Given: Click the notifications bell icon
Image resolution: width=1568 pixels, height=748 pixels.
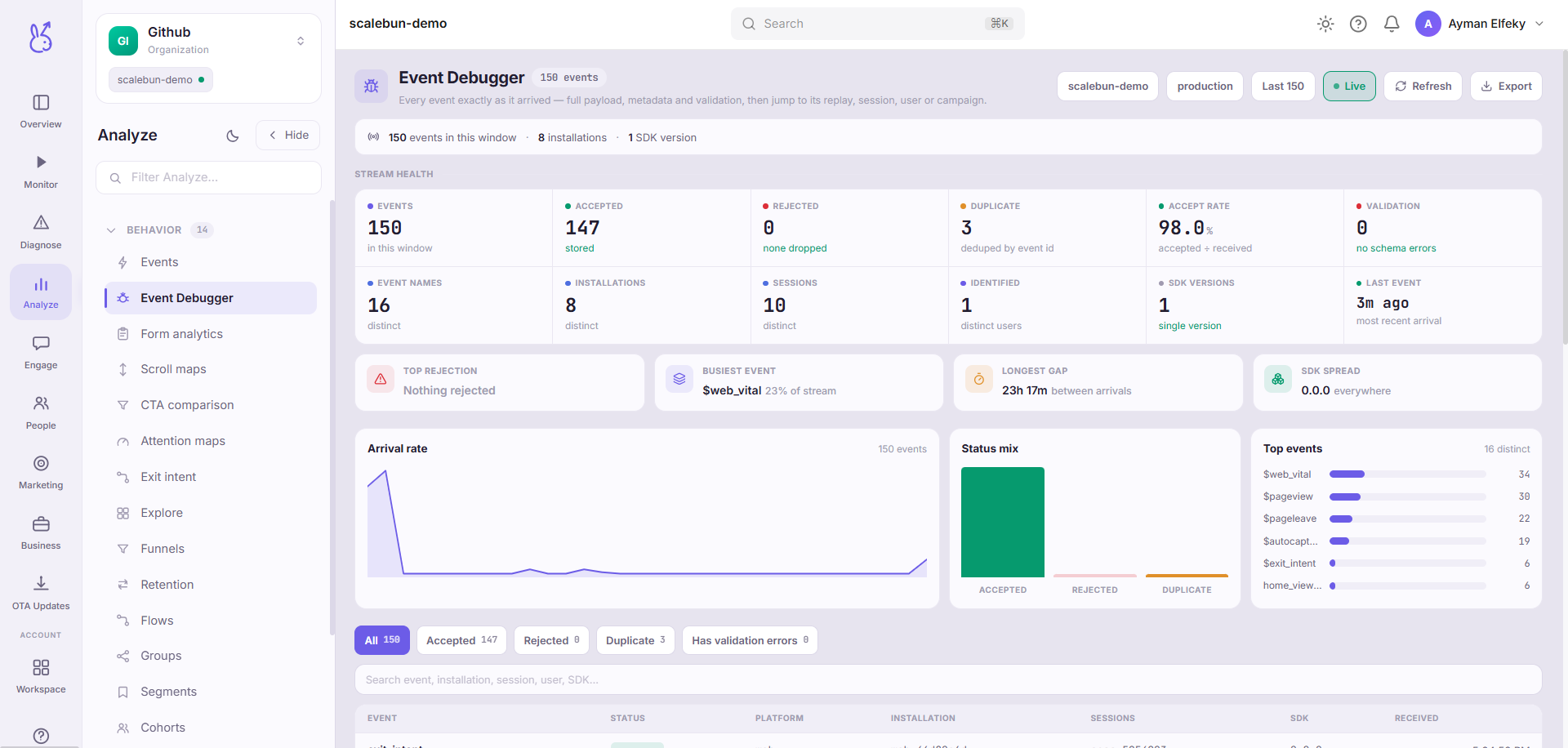Looking at the screenshot, I should tap(1392, 24).
